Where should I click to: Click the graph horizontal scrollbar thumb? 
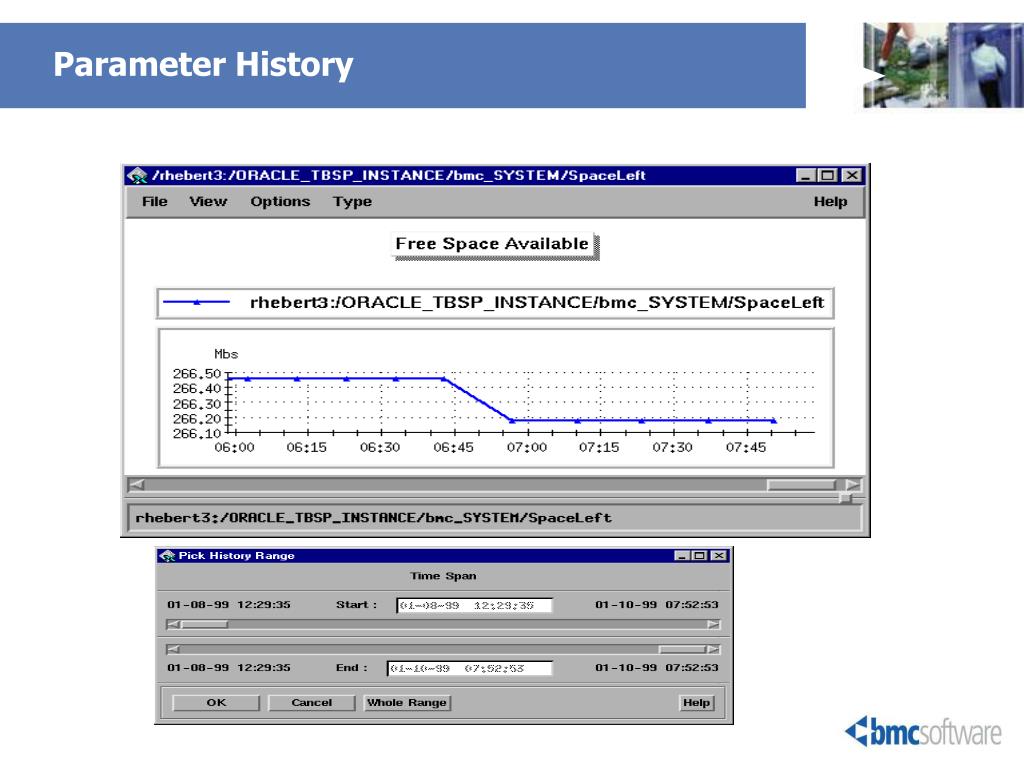click(x=801, y=485)
